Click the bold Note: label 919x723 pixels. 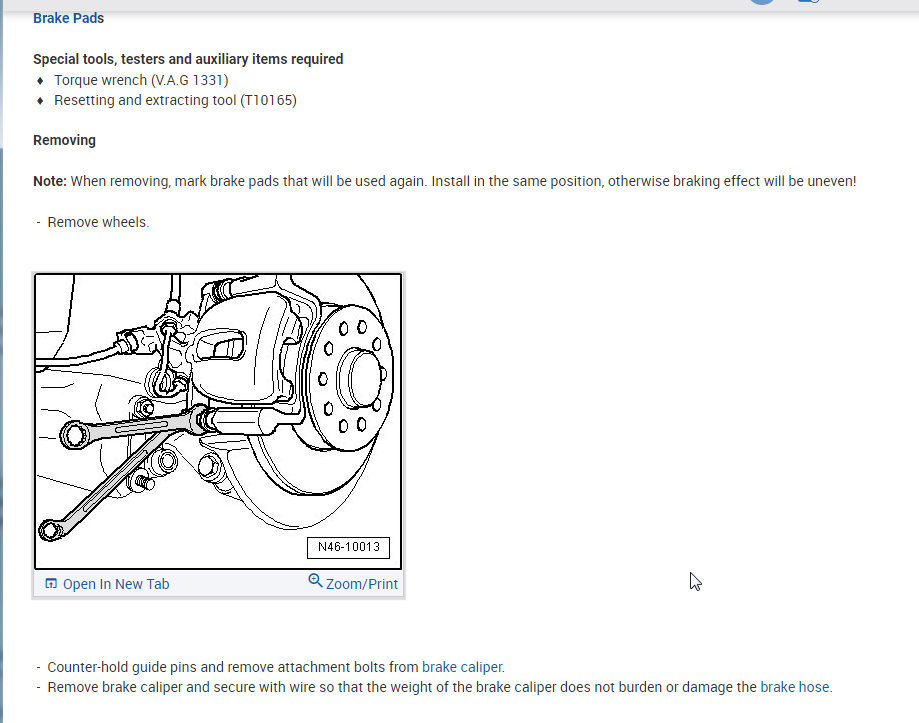coord(50,182)
